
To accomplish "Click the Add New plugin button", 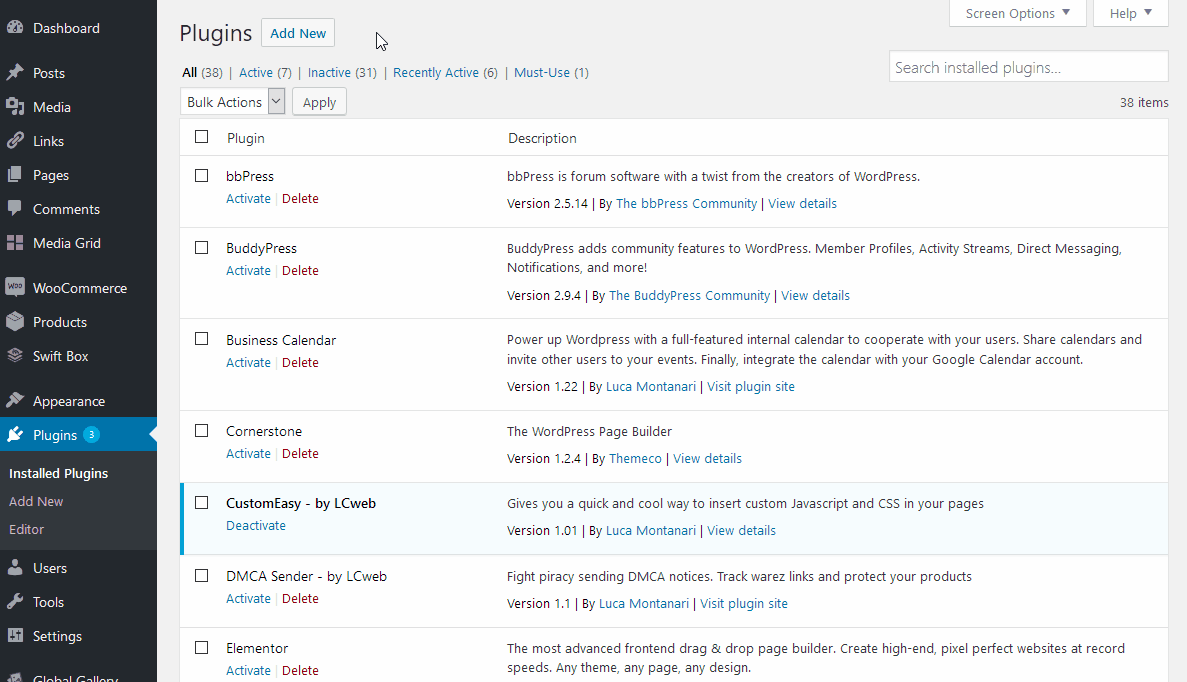I will 297,32.
